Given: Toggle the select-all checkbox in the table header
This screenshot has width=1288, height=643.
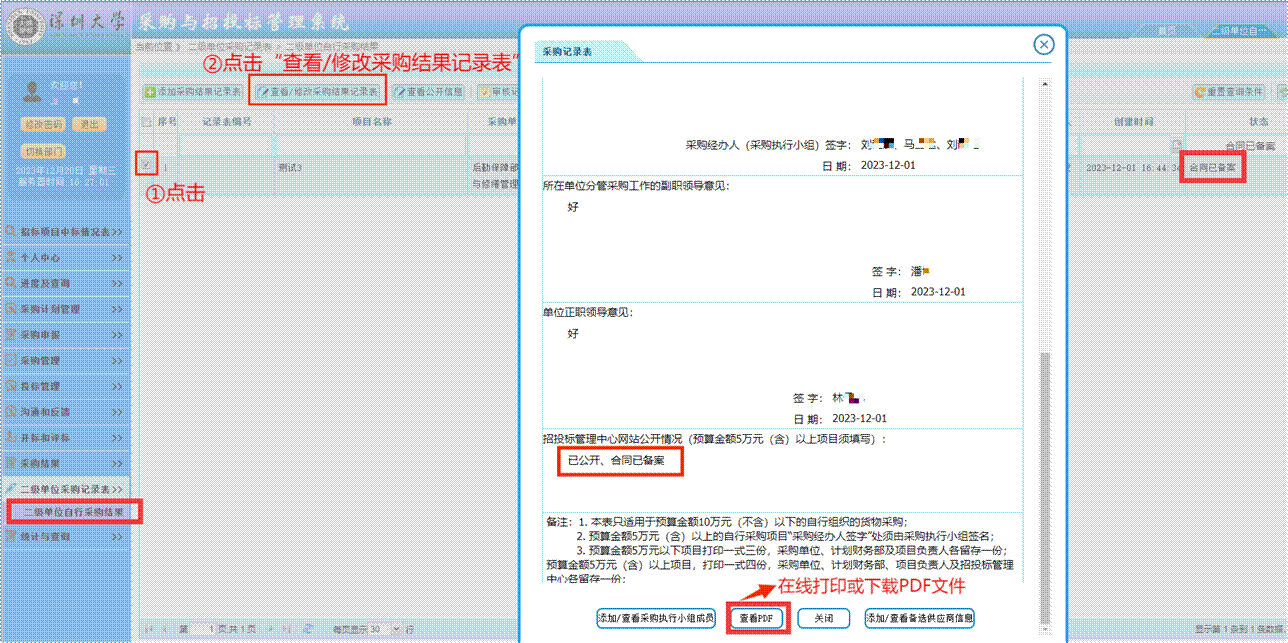Looking at the screenshot, I should (146, 122).
